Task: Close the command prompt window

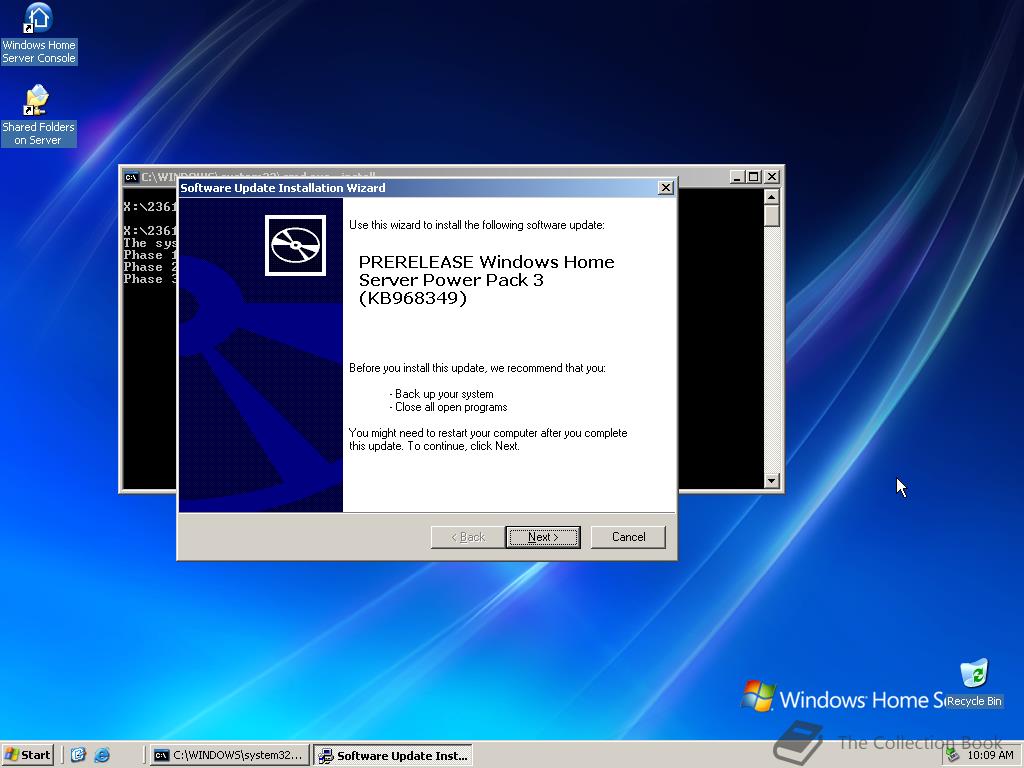Action: click(771, 177)
